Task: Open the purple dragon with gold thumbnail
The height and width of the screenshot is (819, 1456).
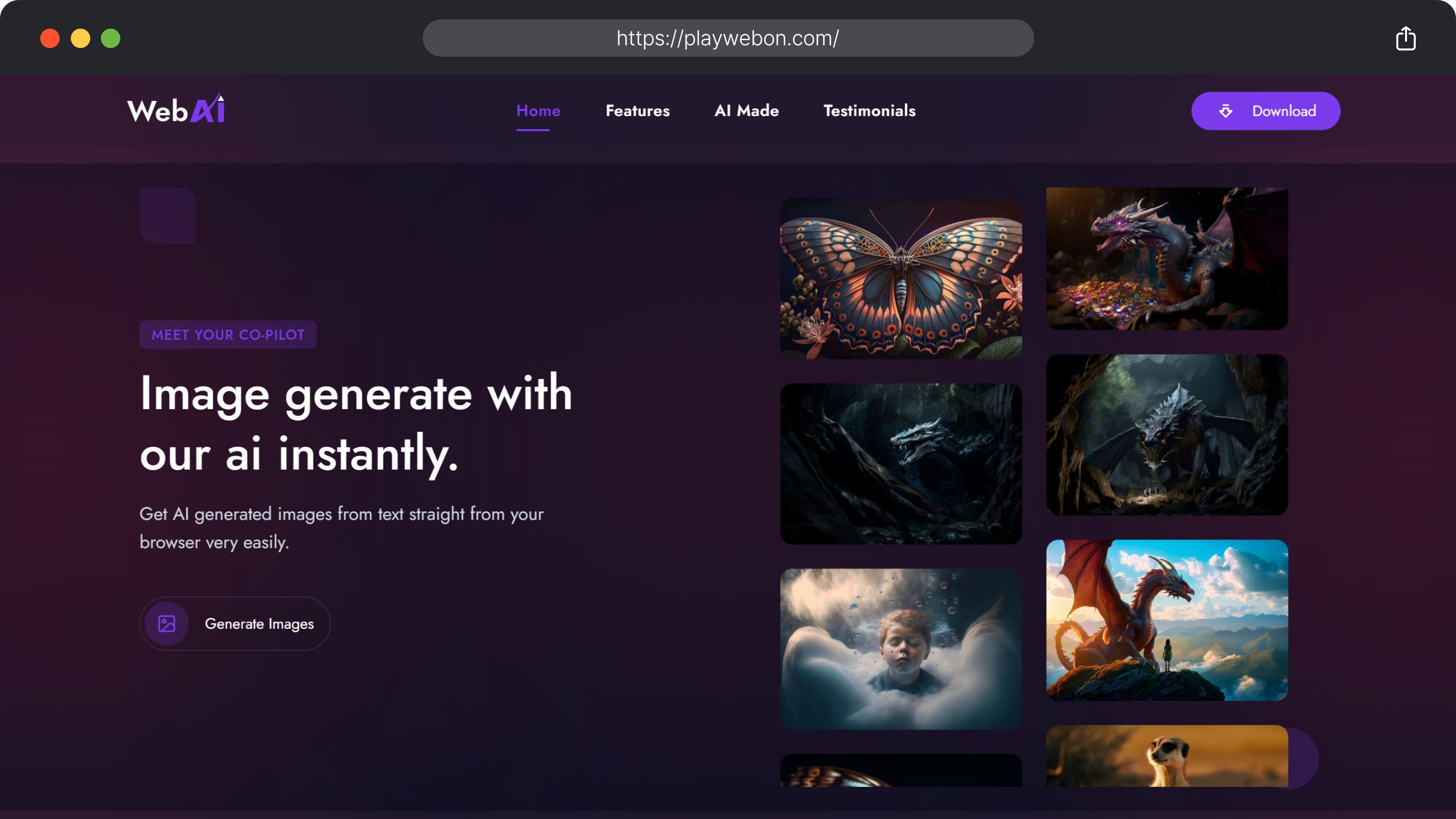Action: (x=1167, y=259)
